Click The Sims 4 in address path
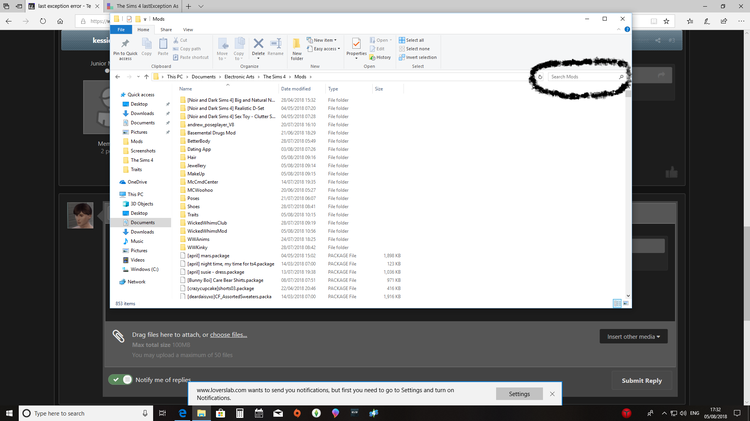 pos(274,77)
